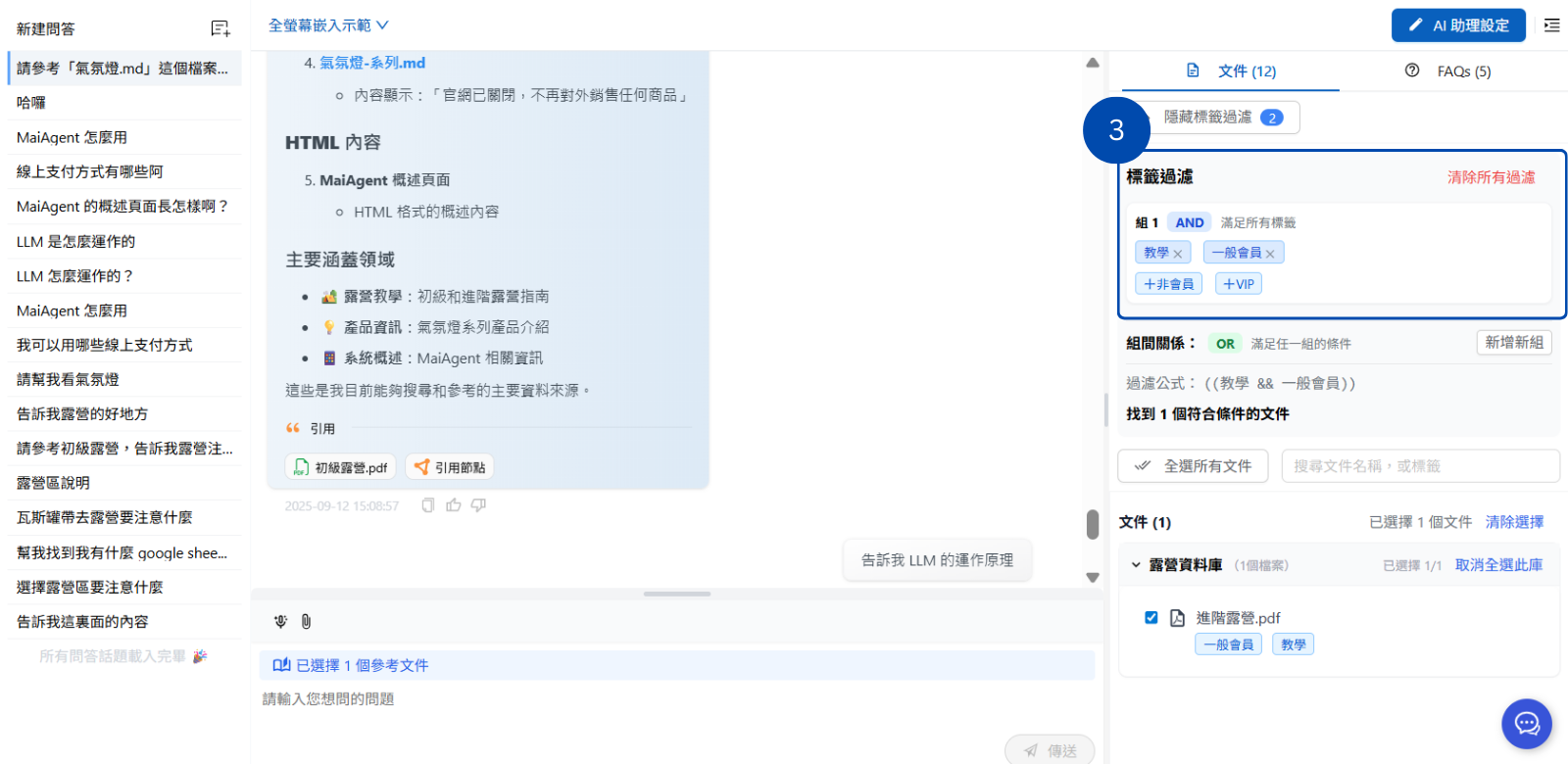The image size is (1568, 764).
Task: Click the paperclip attachment icon
Action: 306,621
